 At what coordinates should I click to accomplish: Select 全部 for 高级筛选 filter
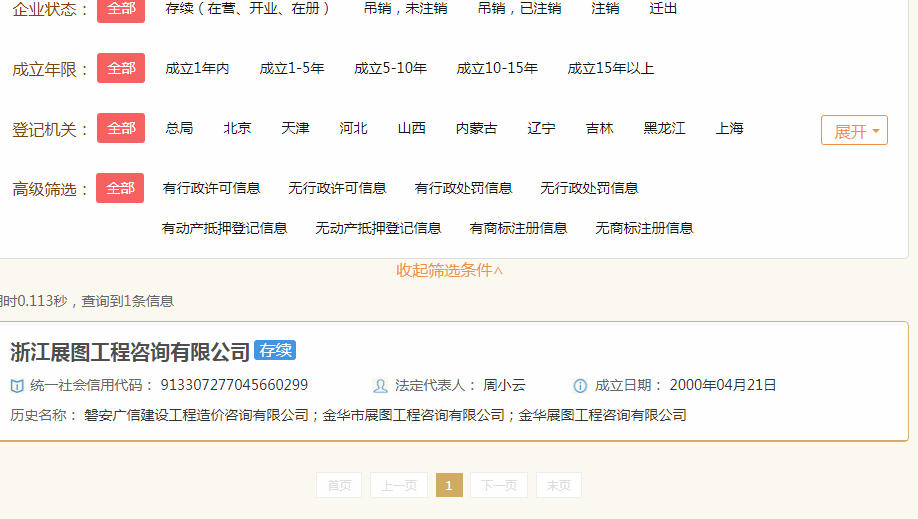(120, 188)
